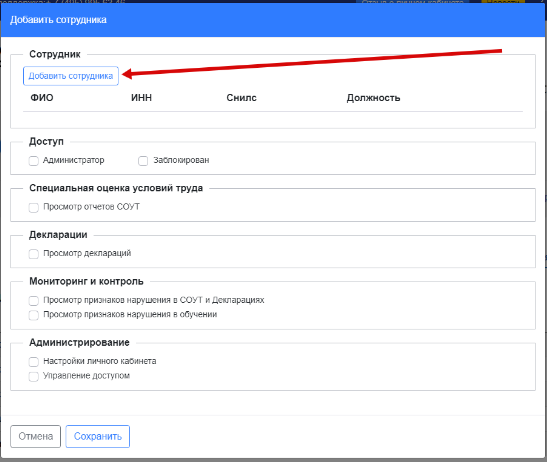Cancel the dialog with Отмена
The height and width of the screenshot is (463, 548).
pos(35,436)
